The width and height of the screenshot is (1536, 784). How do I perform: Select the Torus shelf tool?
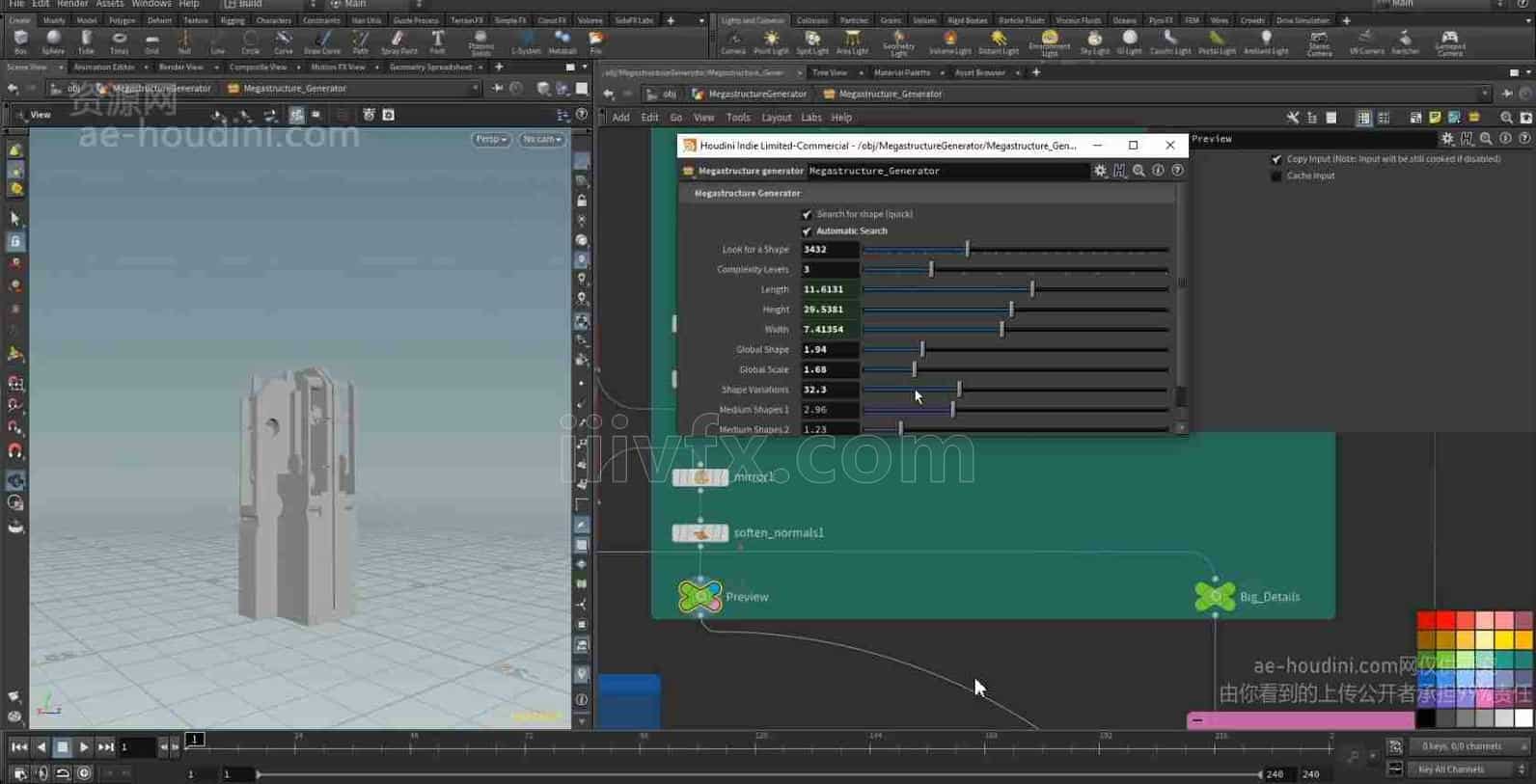[119, 41]
